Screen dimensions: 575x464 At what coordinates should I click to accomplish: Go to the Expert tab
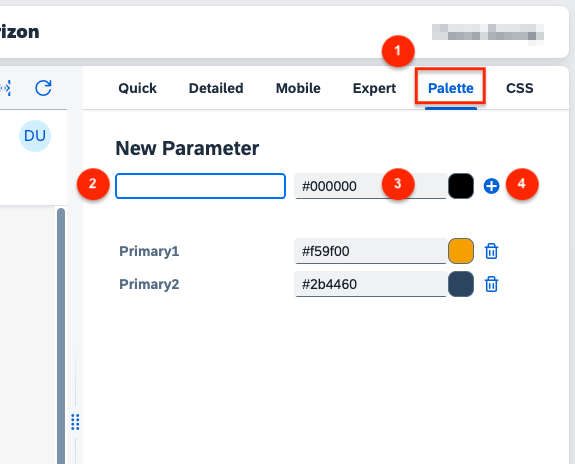click(x=374, y=88)
